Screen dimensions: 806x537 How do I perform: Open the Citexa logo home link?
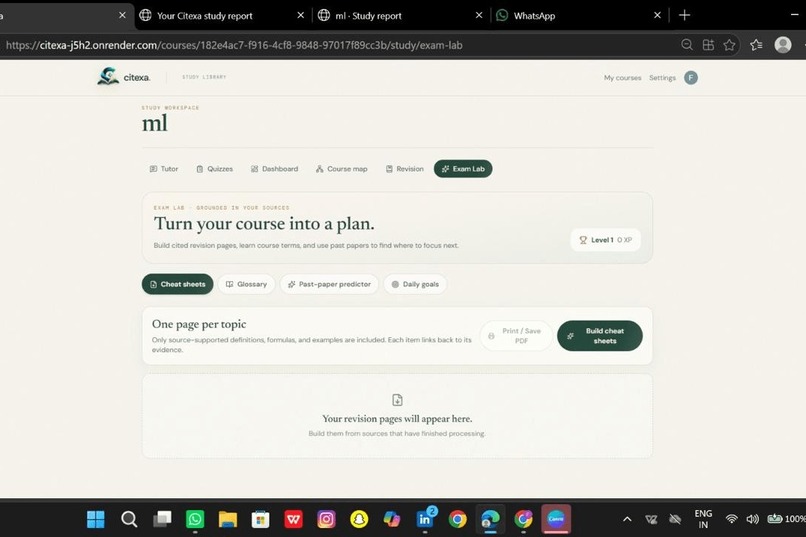[x=123, y=77]
